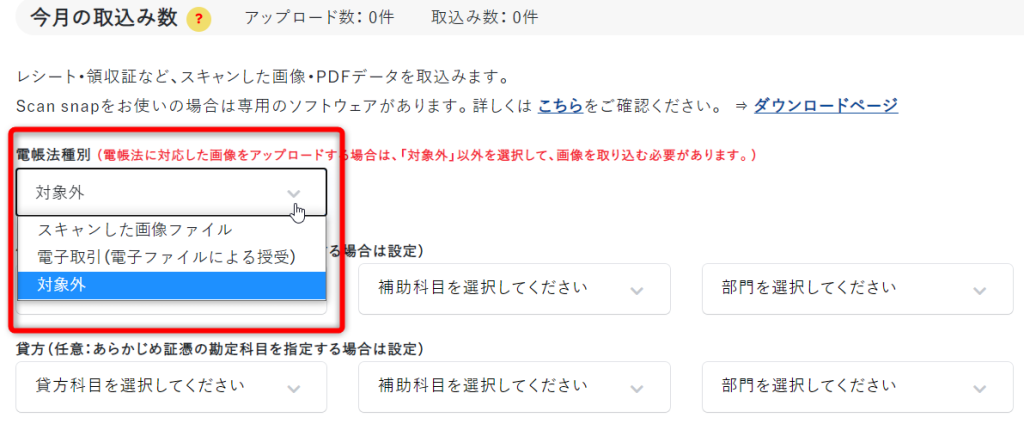1024x430 pixels.
Task: Open 貸方 row 補助科目を選択してください dropdown
Action: pos(515,387)
